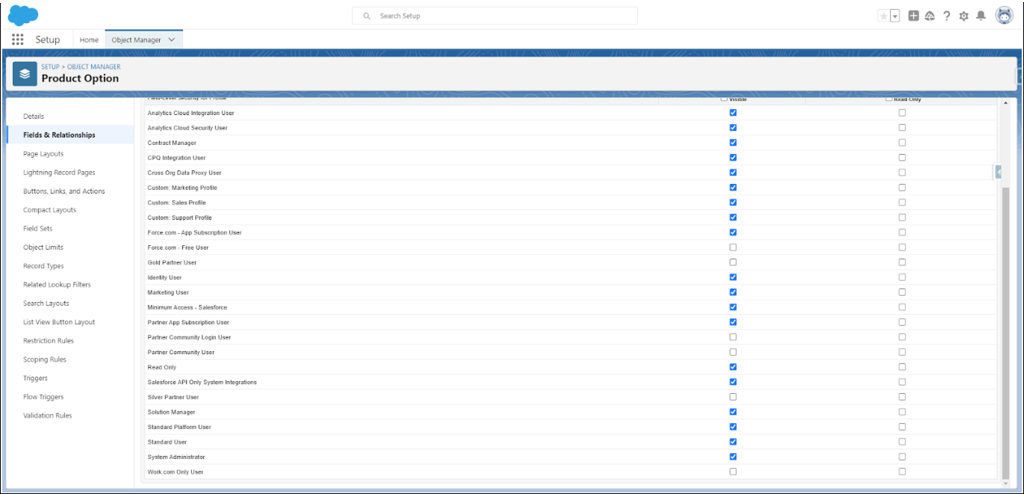The height and width of the screenshot is (494, 1024).
Task: Check Read-Only for Custom: Sales Profile
Action: (x=902, y=202)
